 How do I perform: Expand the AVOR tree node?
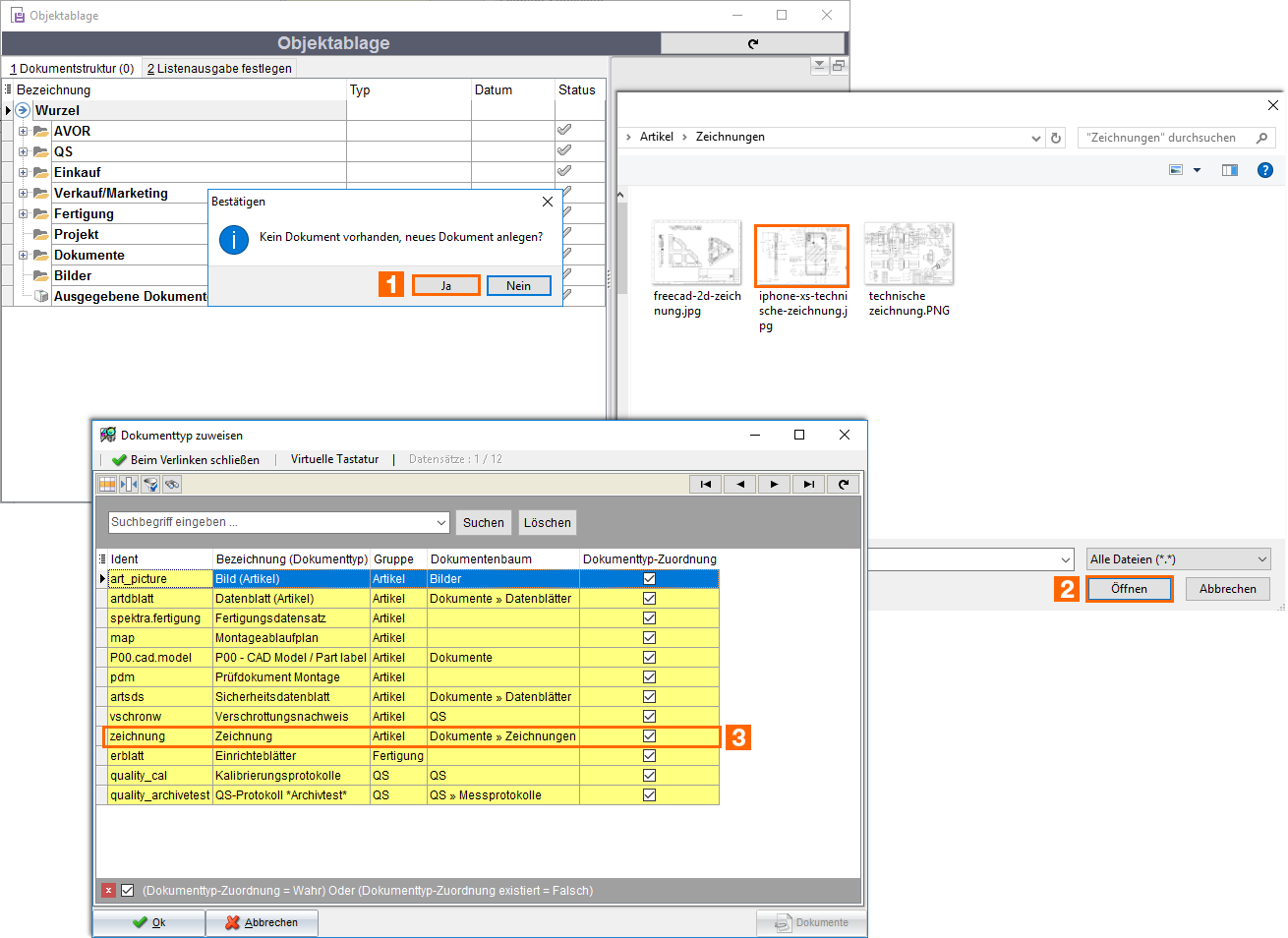point(23,131)
